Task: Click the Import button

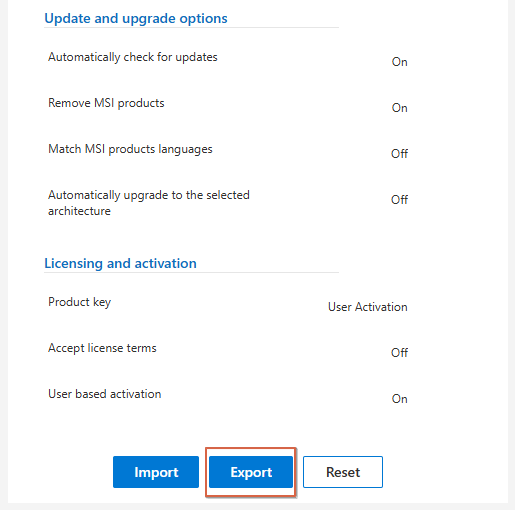Action: click(156, 472)
